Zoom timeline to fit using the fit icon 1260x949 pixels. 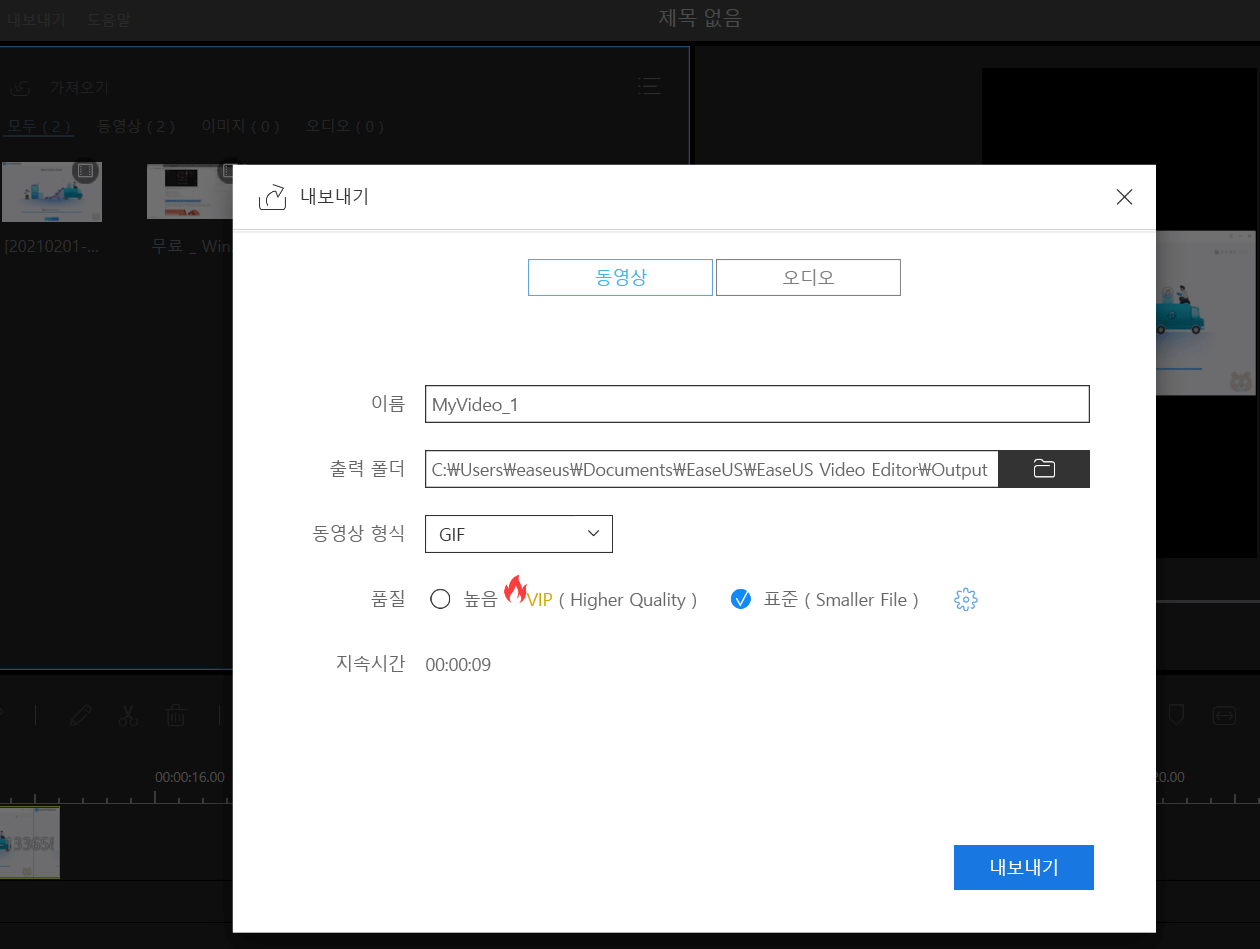pyautogui.click(x=1224, y=715)
